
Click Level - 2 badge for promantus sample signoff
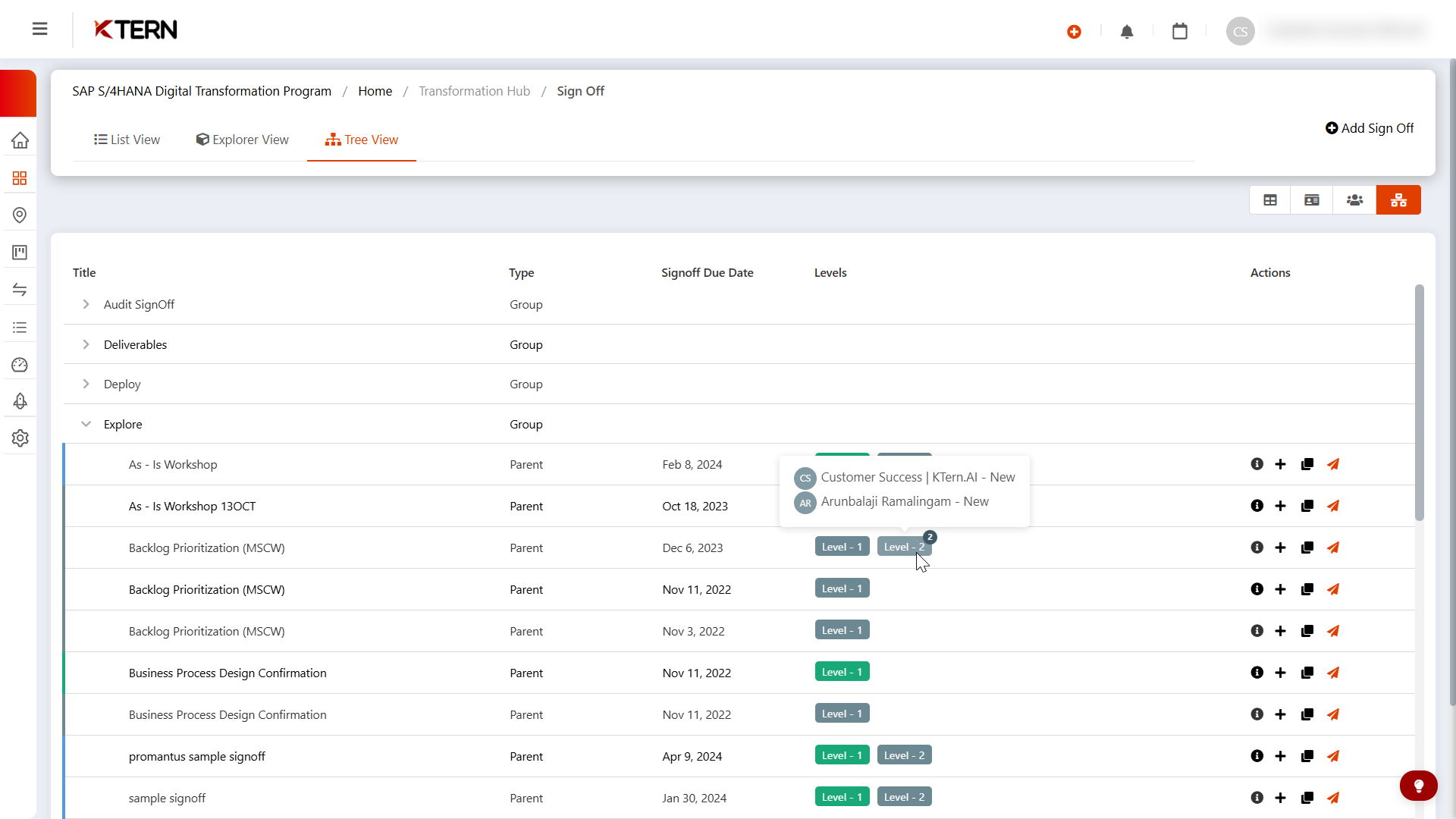pos(905,755)
